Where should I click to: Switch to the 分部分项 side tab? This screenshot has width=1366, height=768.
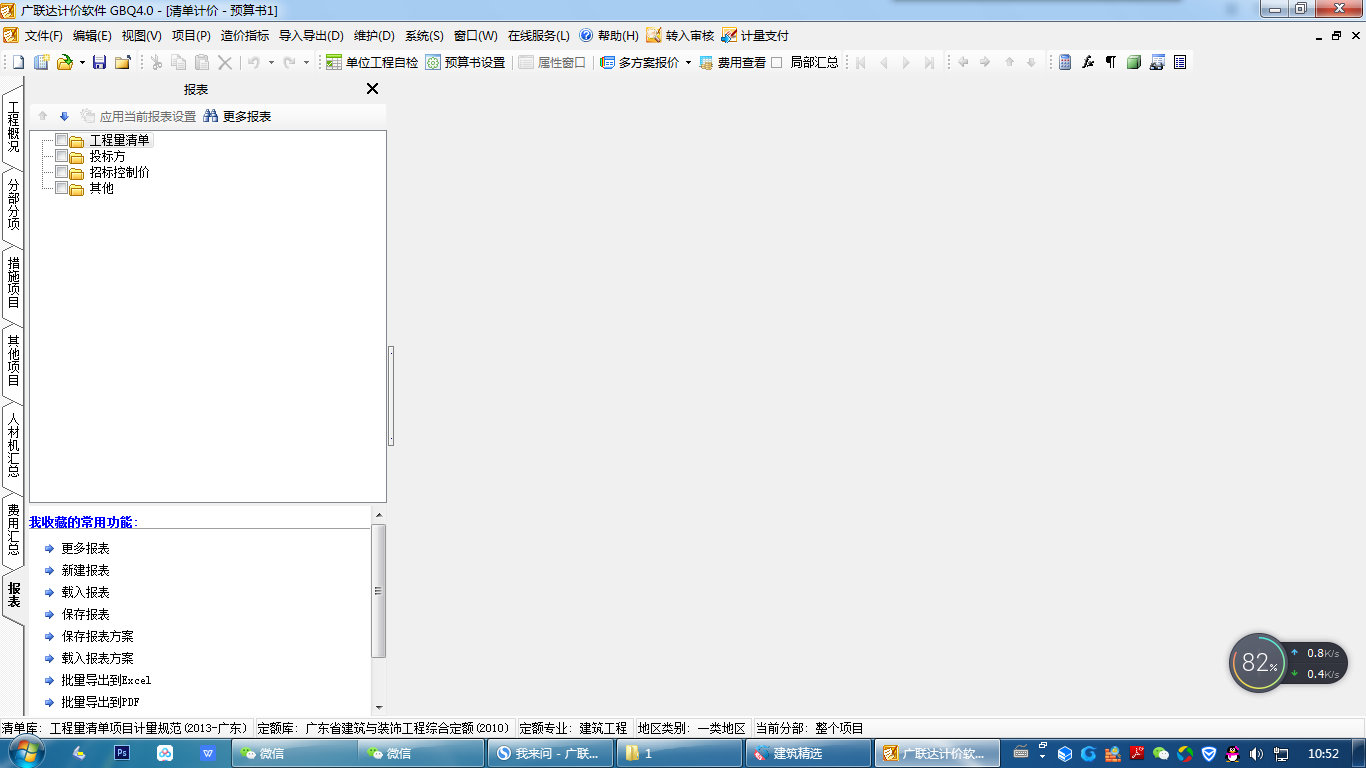tap(13, 204)
